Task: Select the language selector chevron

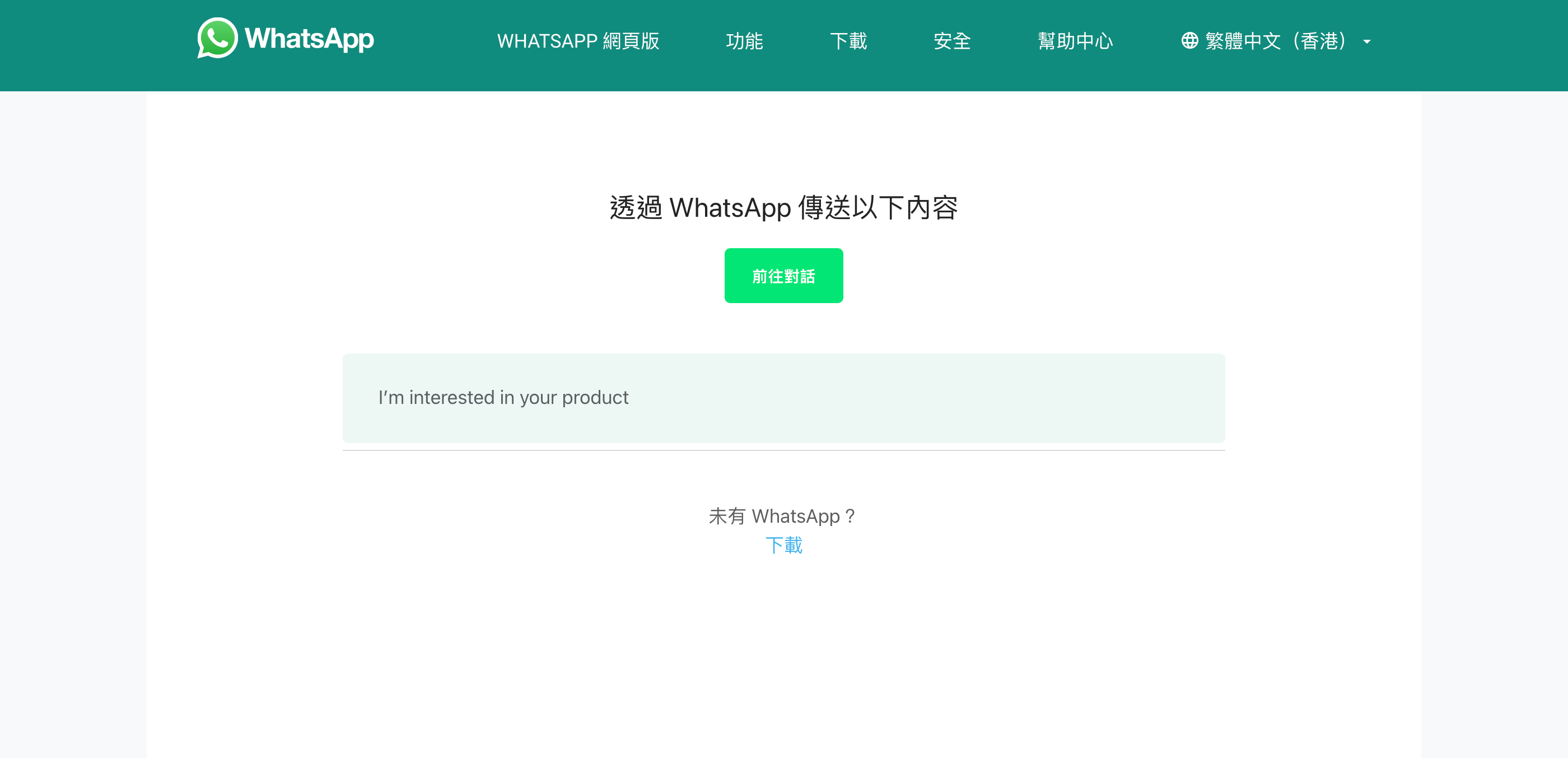Action: point(1367,41)
